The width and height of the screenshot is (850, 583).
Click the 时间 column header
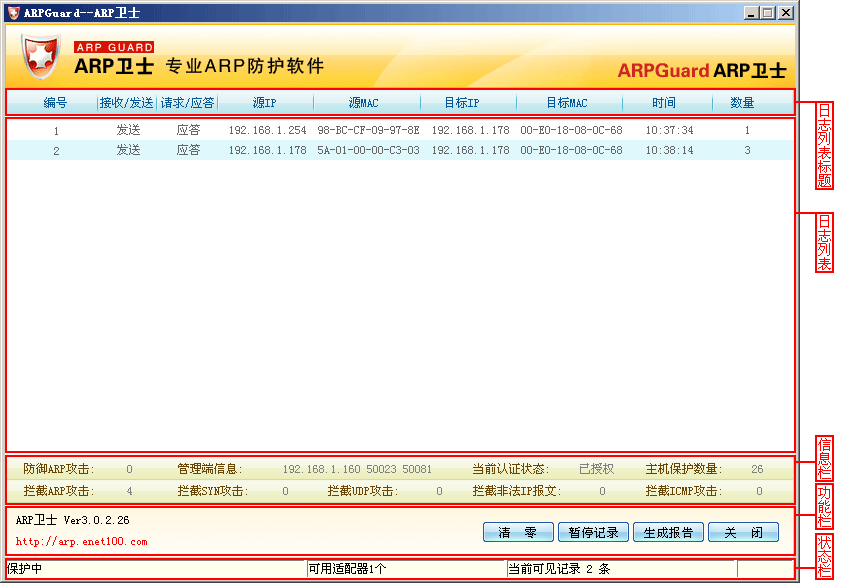(664, 102)
